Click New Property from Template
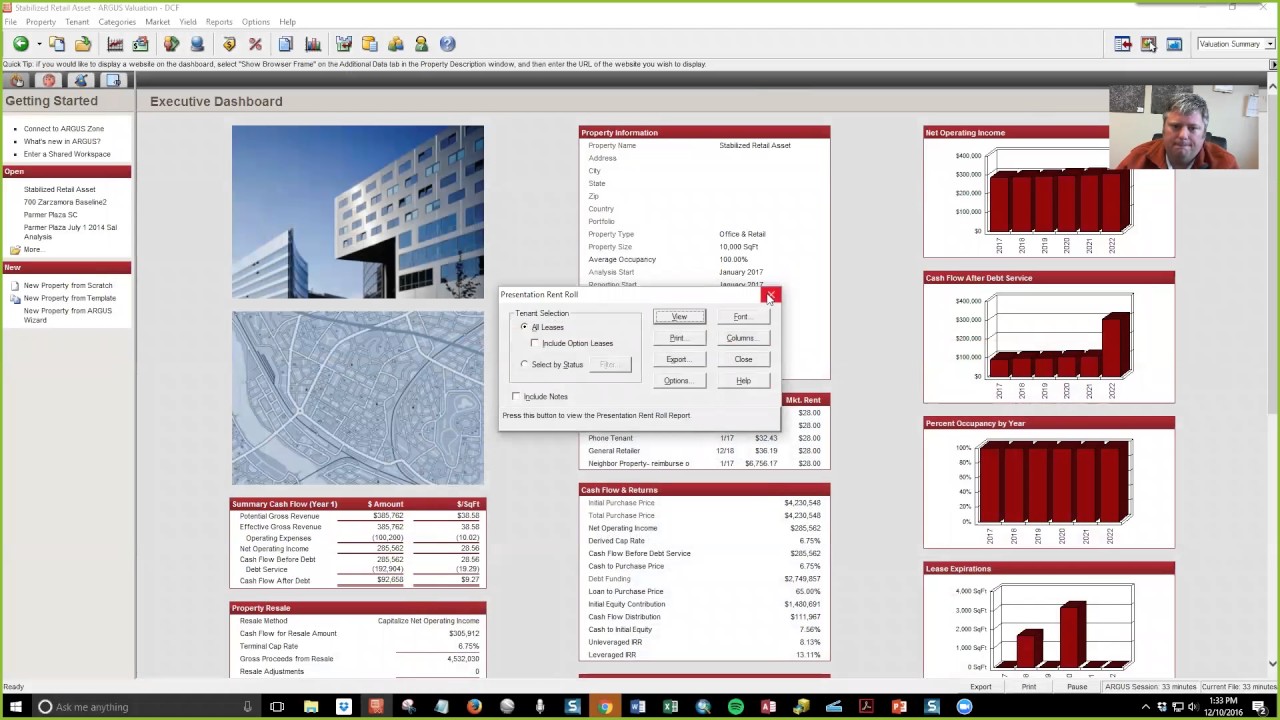1280x720 pixels. click(x=70, y=299)
